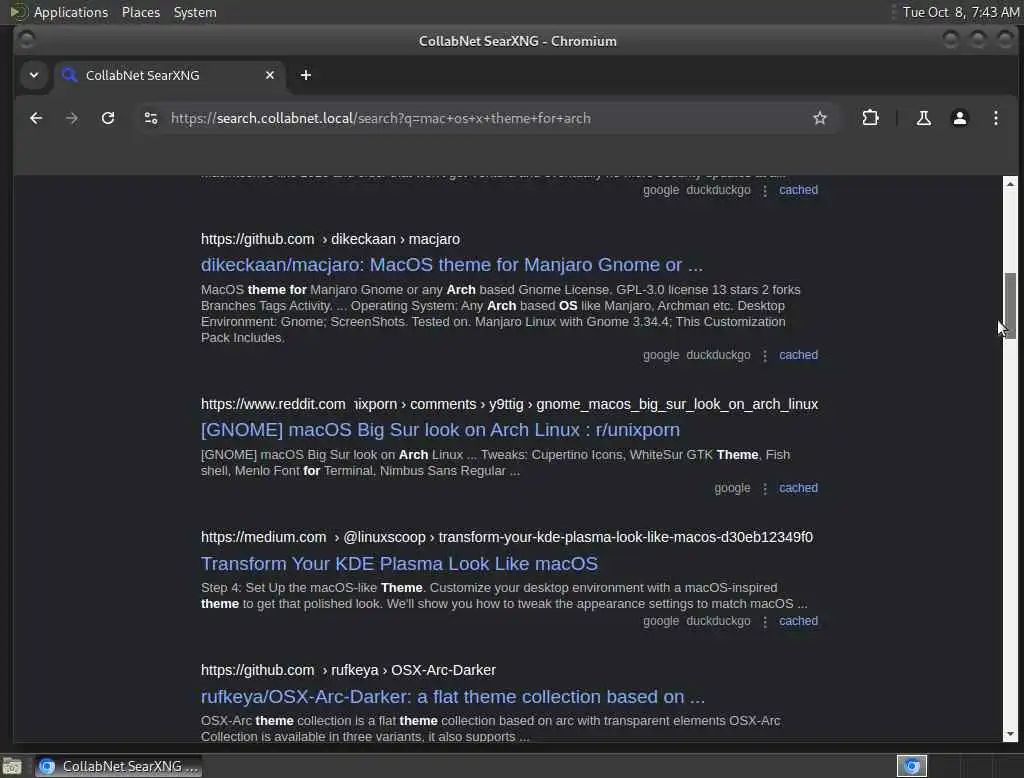
Task: Click scrollbar up arrow
Action: click(x=1010, y=184)
